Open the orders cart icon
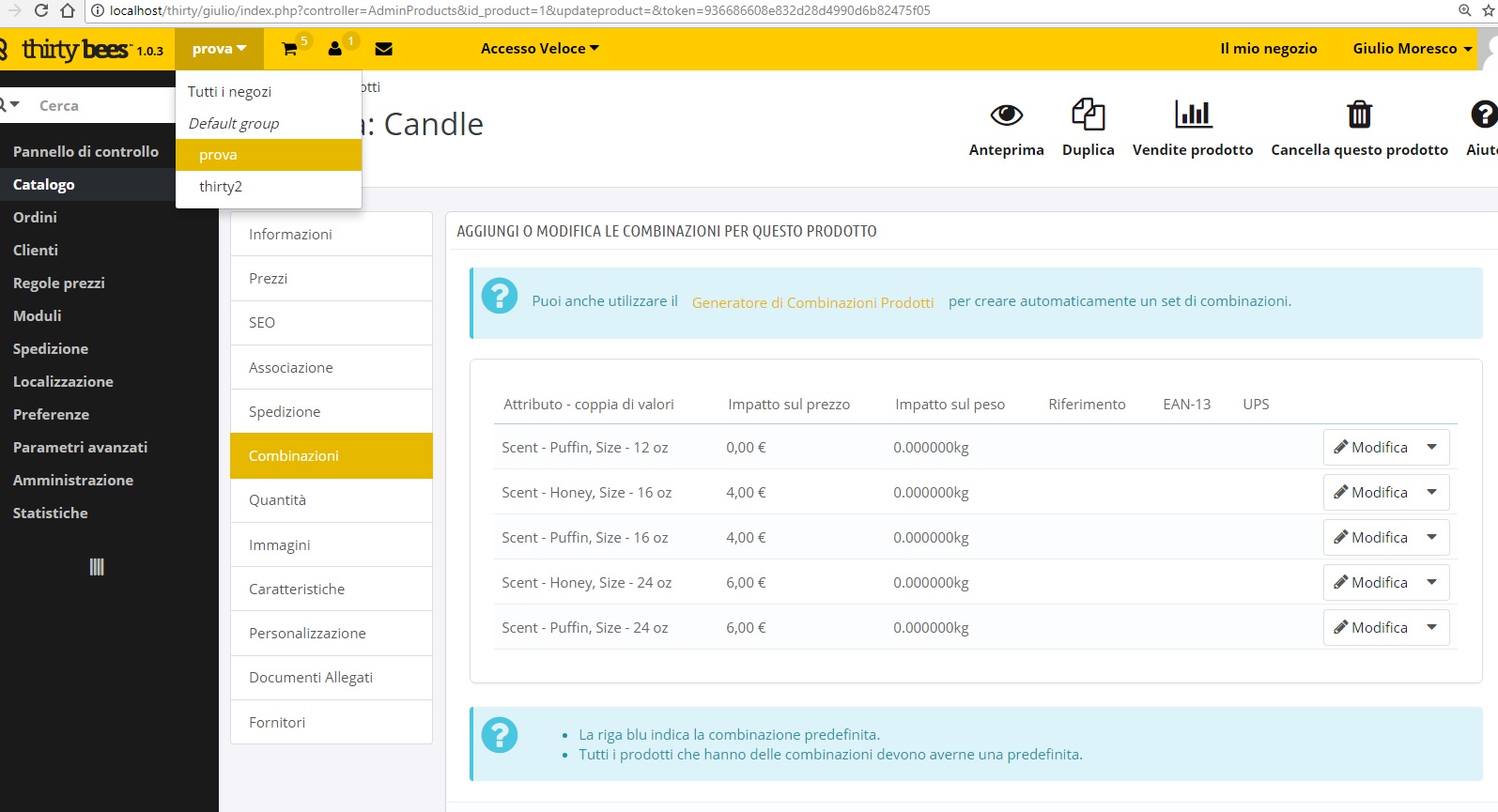The width and height of the screenshot is (1498, 812). pos(289,49)
